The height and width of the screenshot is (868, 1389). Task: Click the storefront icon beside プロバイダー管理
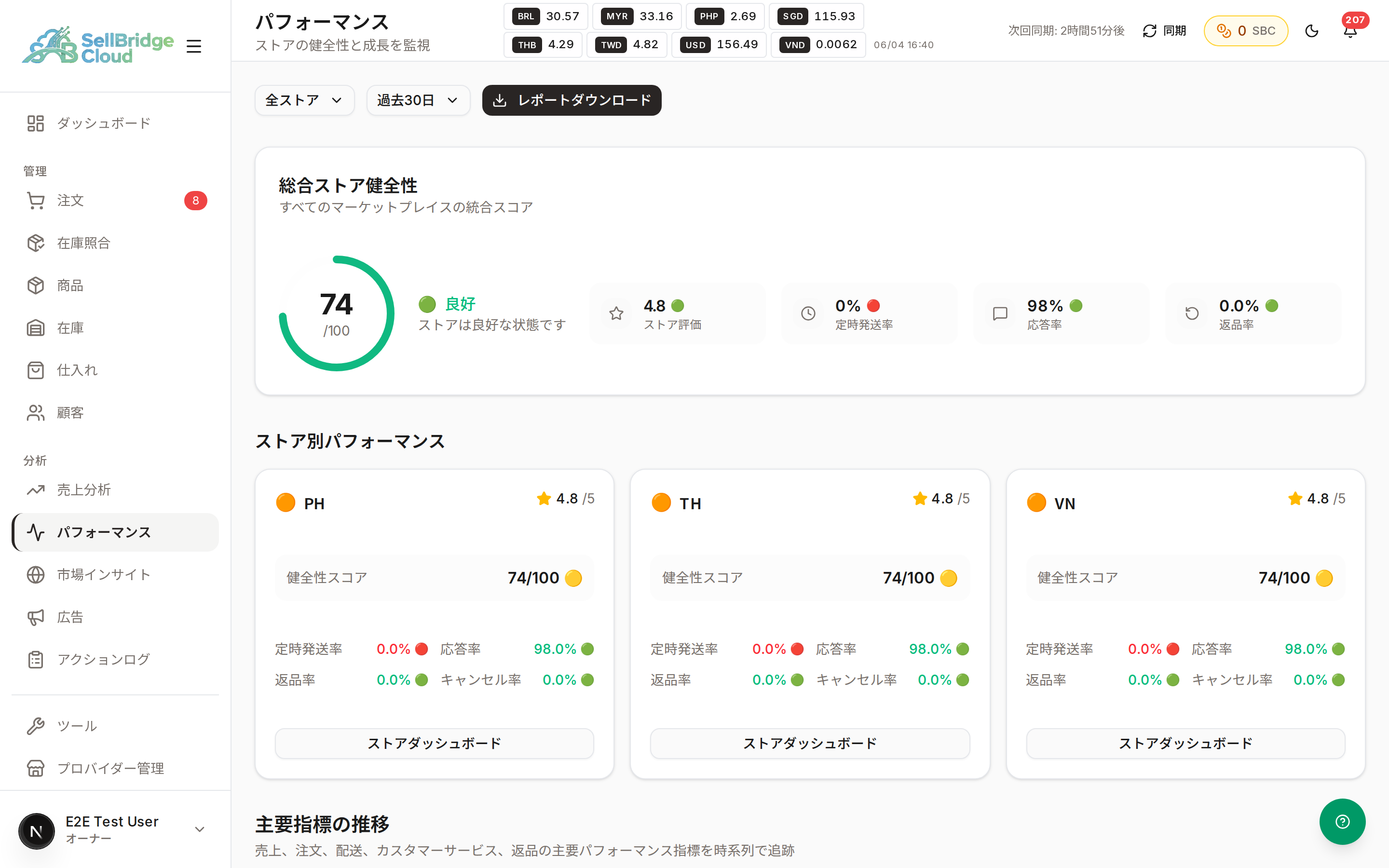coord(36,768)
